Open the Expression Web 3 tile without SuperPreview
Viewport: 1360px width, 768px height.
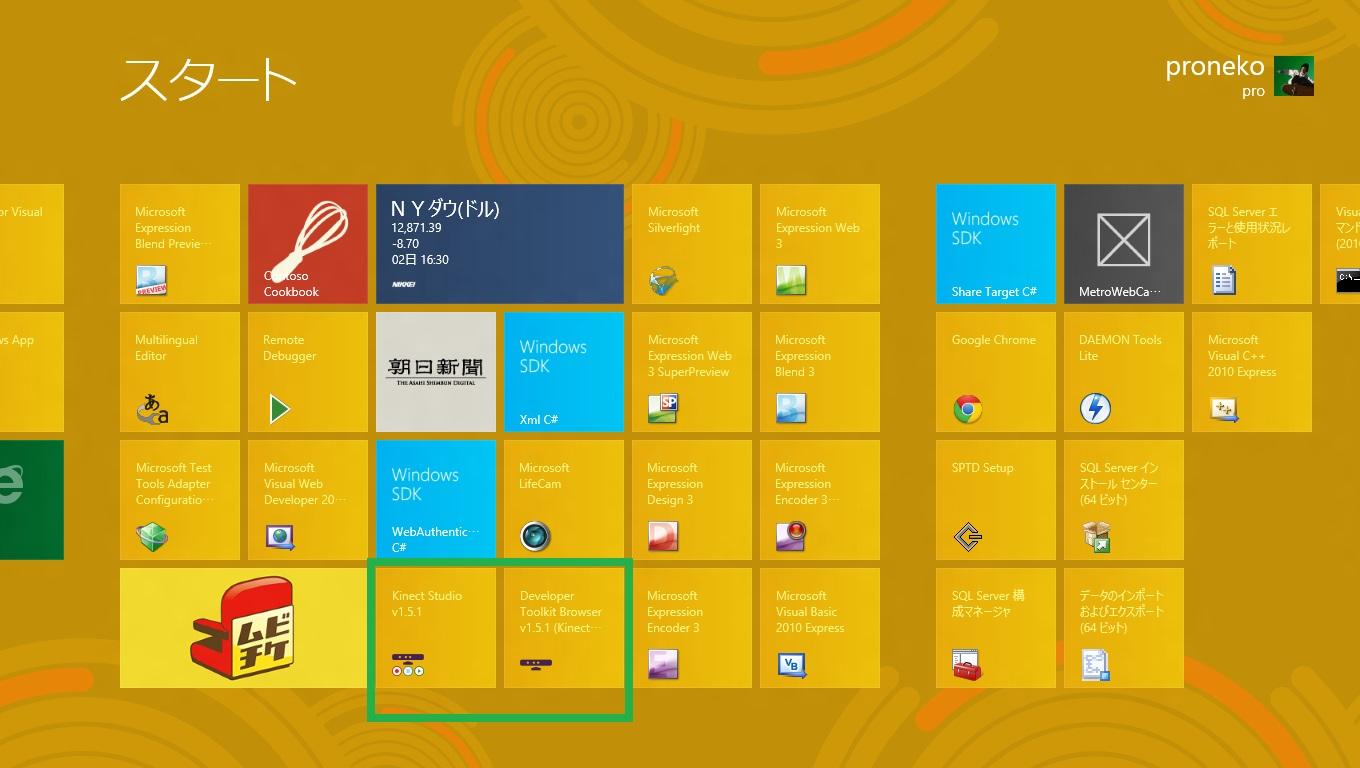[x=820, y=244]
